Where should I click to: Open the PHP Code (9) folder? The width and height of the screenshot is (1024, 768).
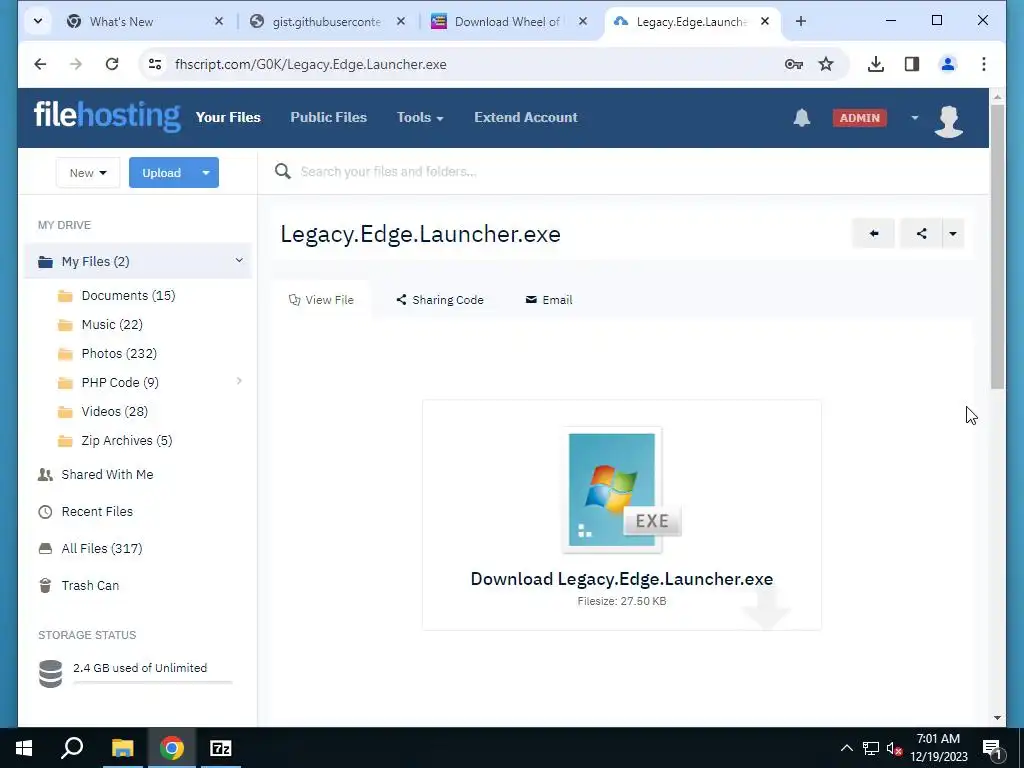click(x=120, y=383)
